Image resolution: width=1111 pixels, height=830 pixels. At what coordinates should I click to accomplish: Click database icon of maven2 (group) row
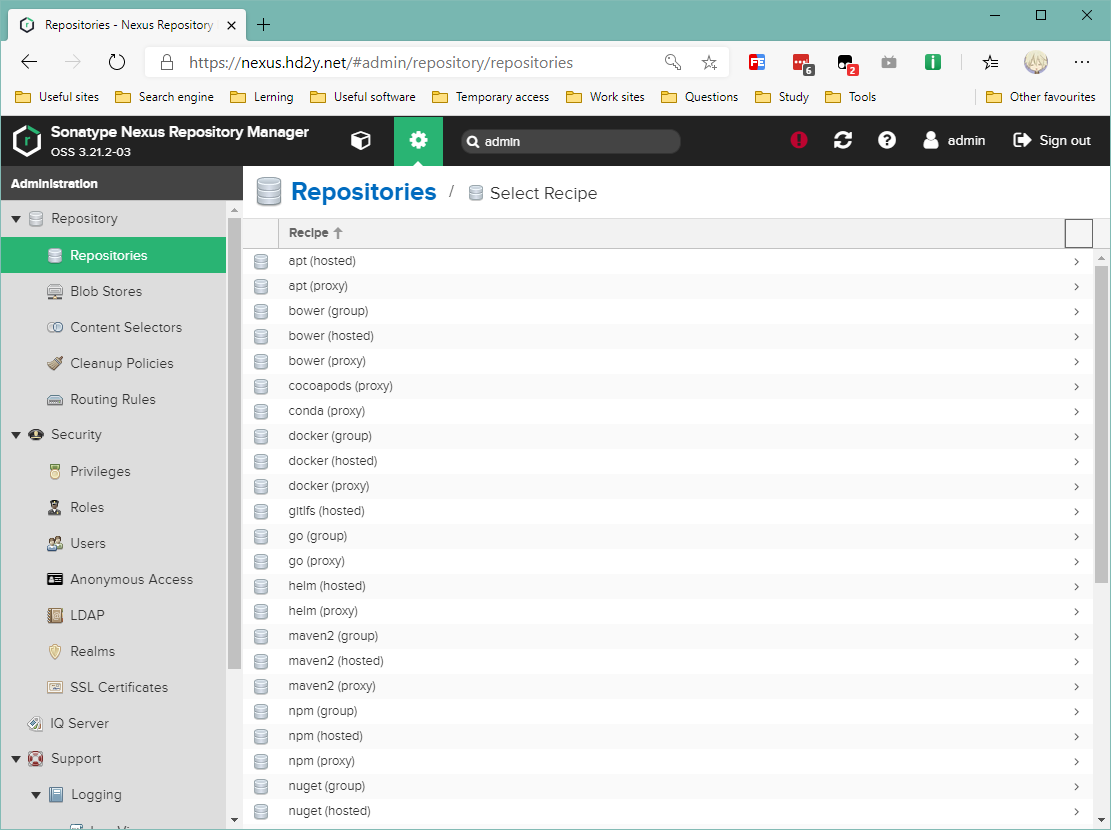[x=261, y=636]
